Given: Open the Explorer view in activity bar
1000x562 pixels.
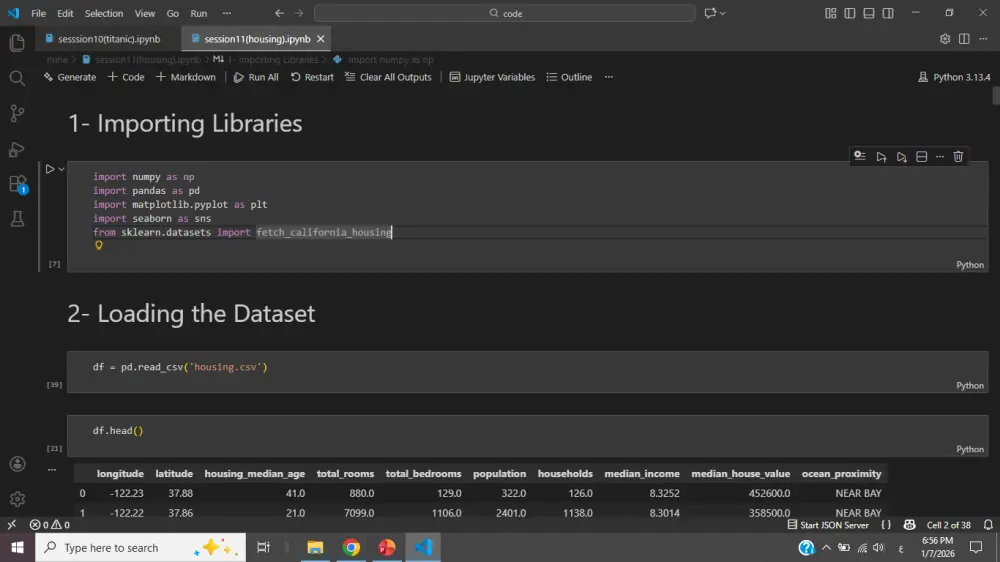Looking at the screenshot, I should 17,43.
